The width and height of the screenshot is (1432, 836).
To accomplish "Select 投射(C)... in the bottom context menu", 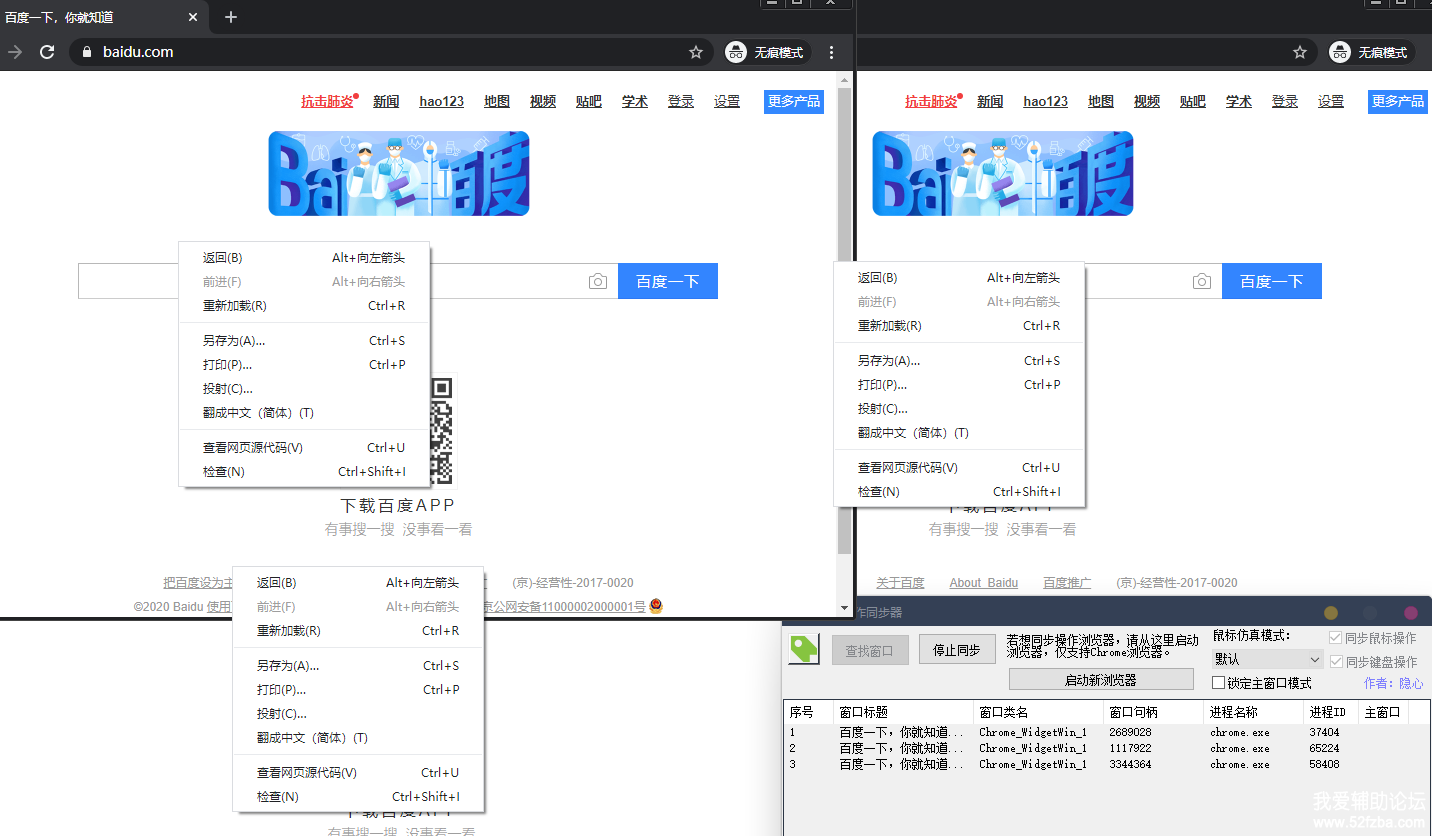I will (x=358, y=714).
